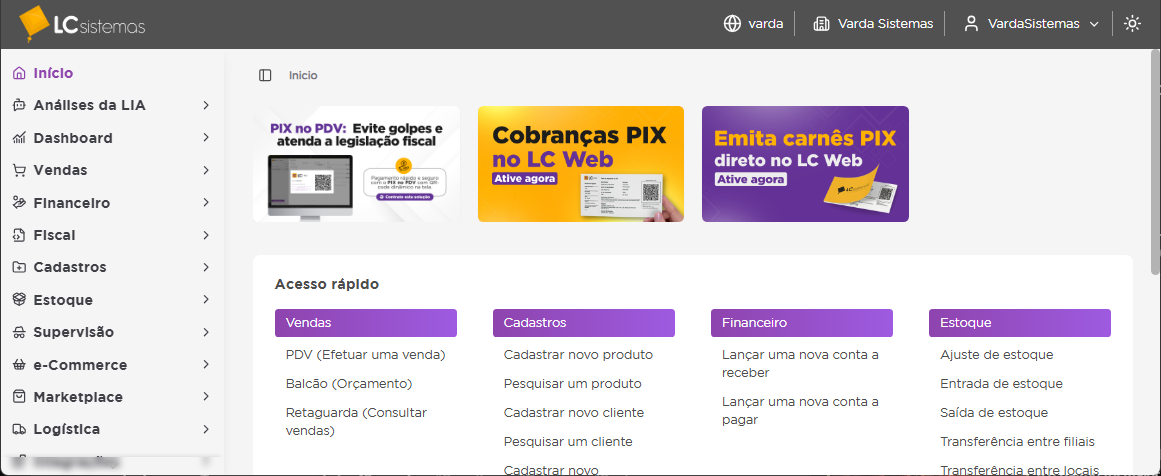Expand the e-Commerce menu chevron

[x=206, y=365]
